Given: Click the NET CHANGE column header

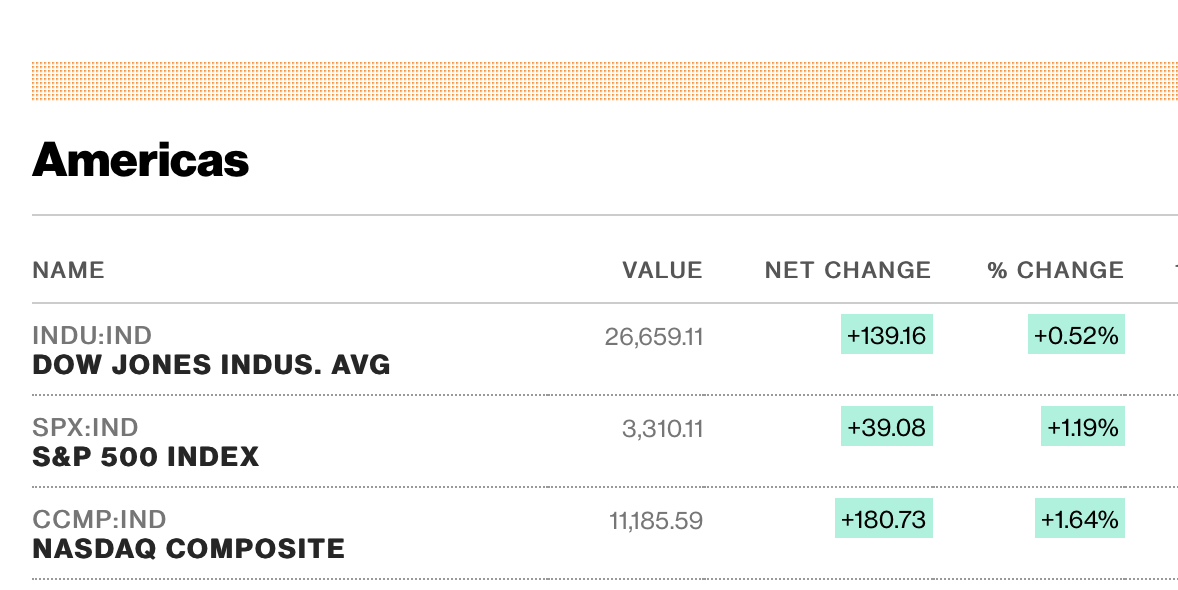Looking at the screenshot, I should [x=848, y=270].
